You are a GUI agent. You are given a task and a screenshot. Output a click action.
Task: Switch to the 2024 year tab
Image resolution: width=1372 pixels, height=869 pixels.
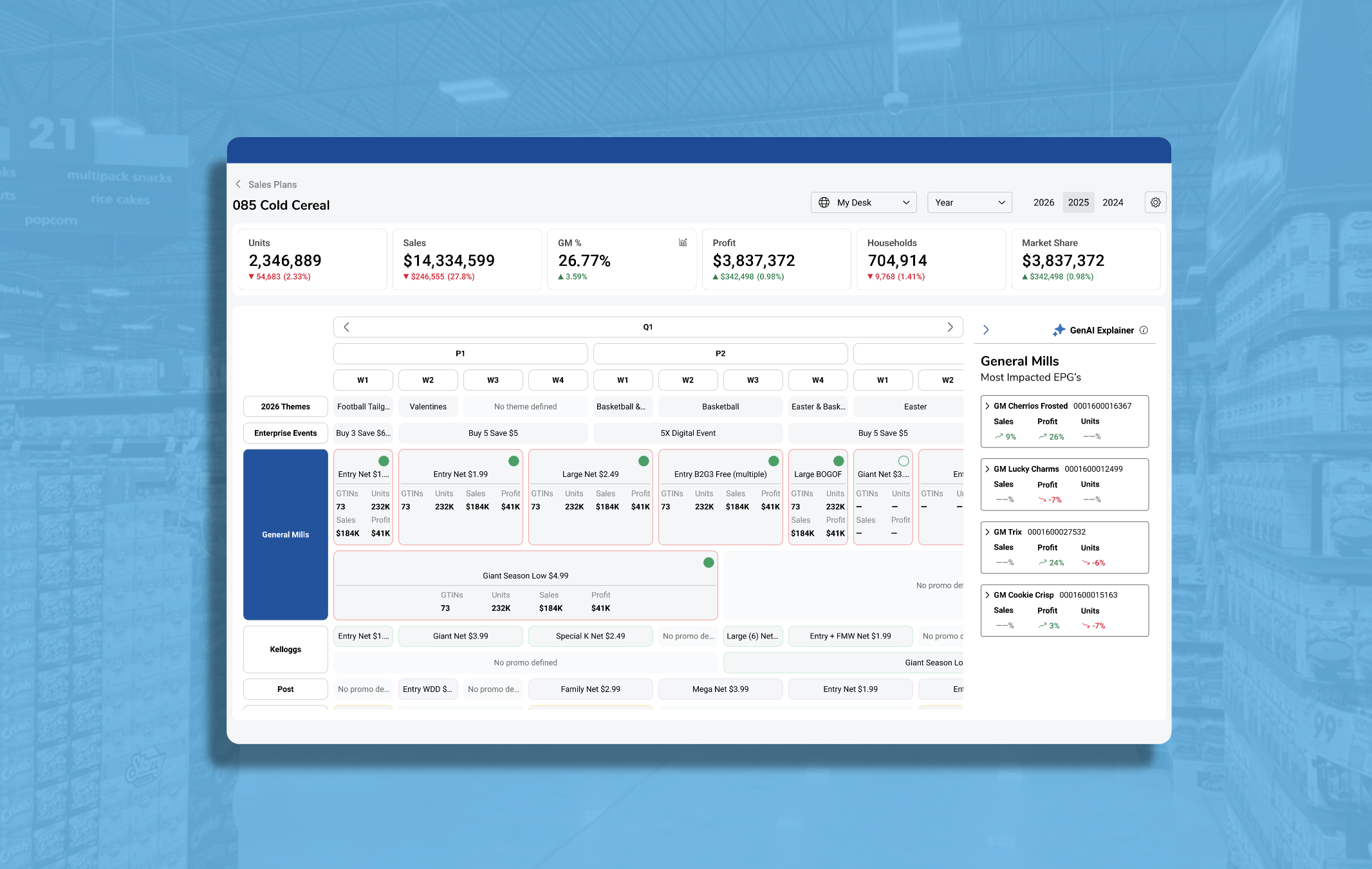point(1112,202)
